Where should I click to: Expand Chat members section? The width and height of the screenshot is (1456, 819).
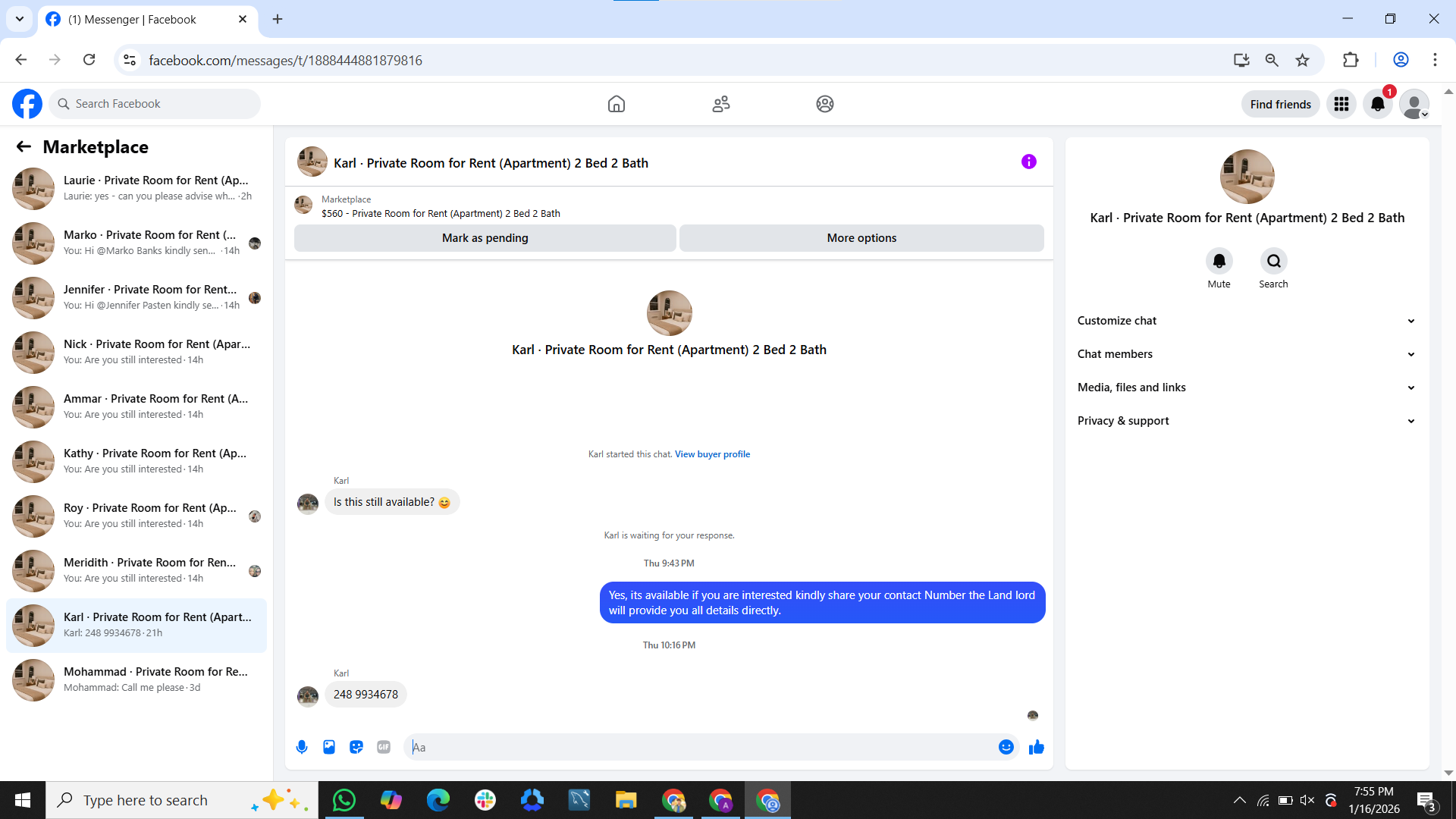pos(1247,354)
